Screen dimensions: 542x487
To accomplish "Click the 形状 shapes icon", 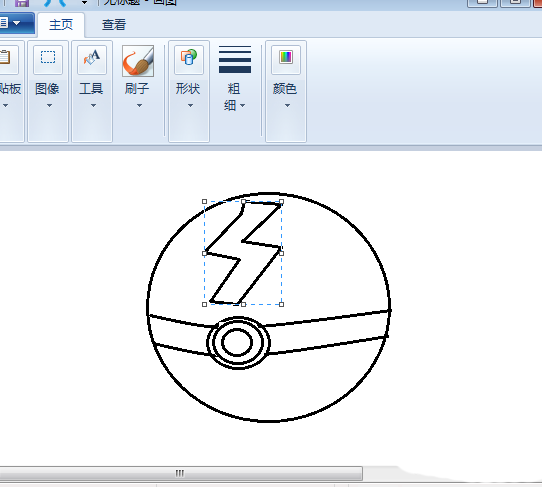I will 189,58.
